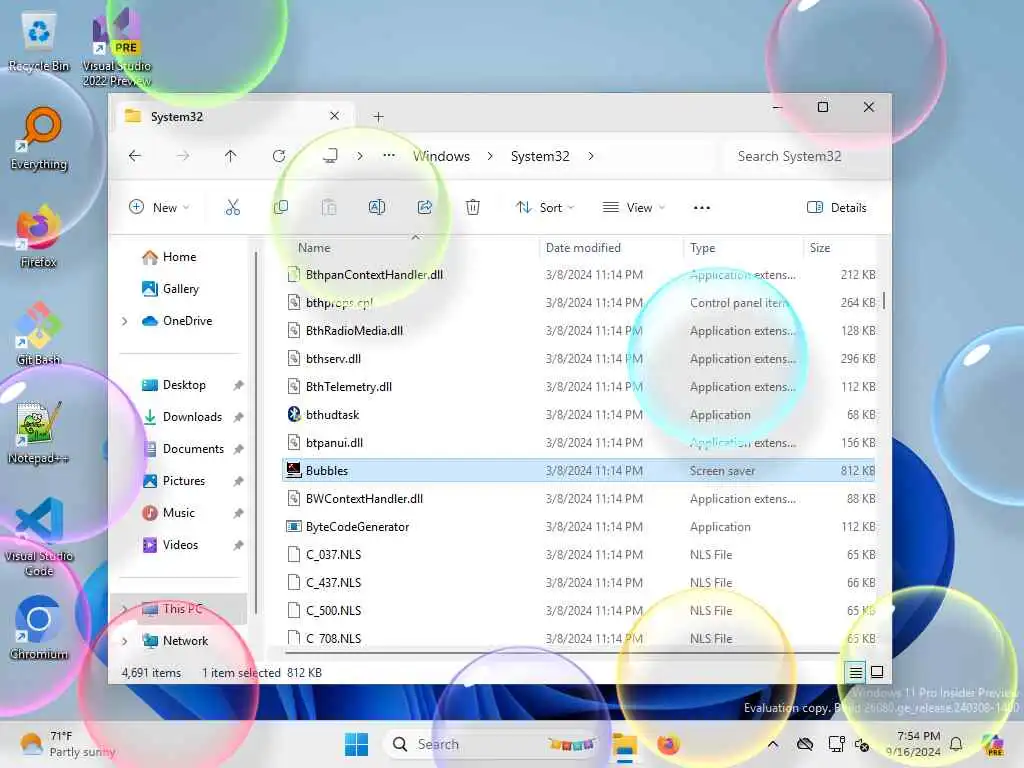Open Firefox desktop shortcut
Screen dimensions: 1024x768
coord(39,236)
